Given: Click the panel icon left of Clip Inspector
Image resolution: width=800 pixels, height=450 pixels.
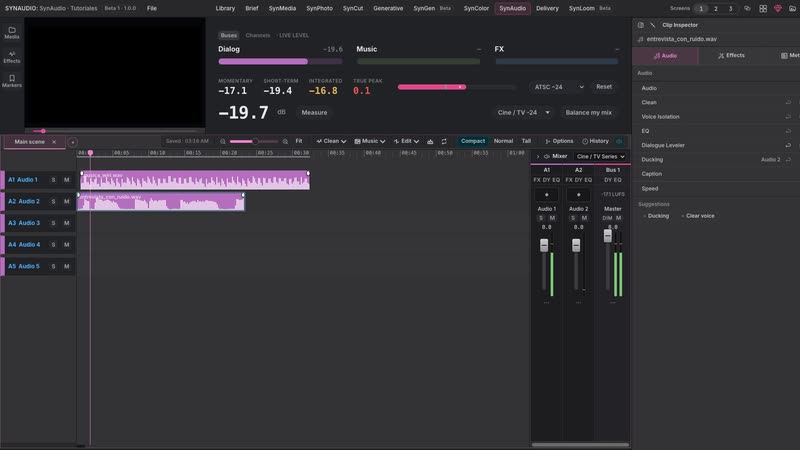Looking at the screenshot, I should click(x=640, y=25).
